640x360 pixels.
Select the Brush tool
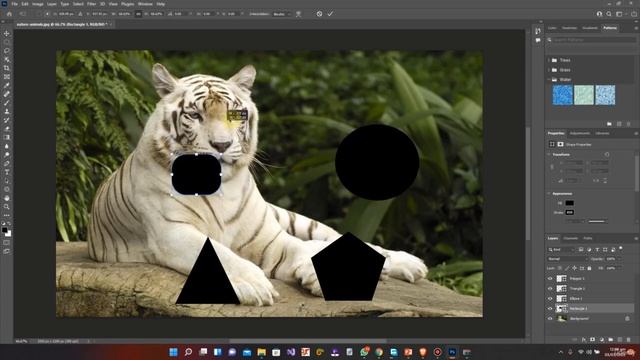tap(7, 102)
